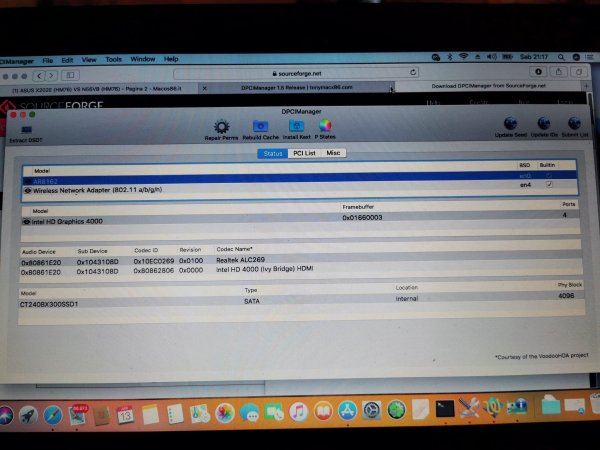Open a new Safari tab
600x450 pixels.
pyautogui.click(x=587, y=86)
